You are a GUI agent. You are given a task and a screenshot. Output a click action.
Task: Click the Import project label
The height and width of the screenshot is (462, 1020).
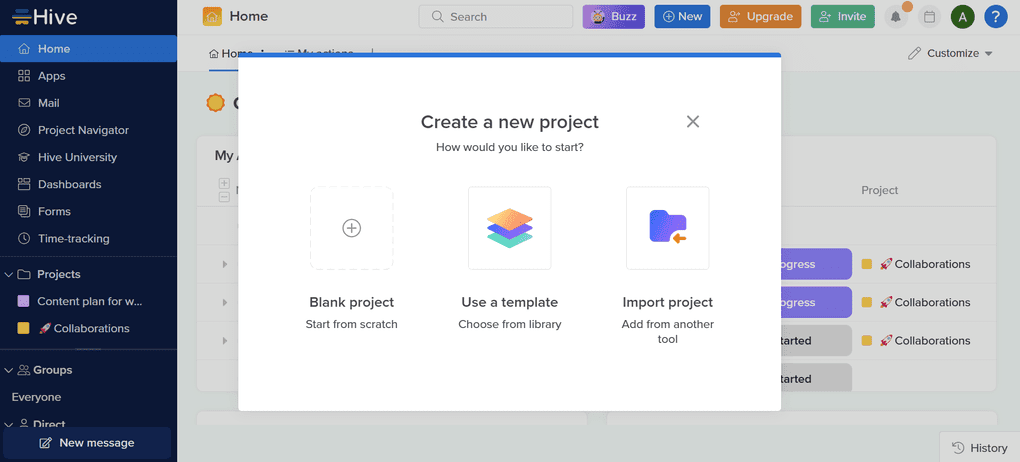[667, 303]
